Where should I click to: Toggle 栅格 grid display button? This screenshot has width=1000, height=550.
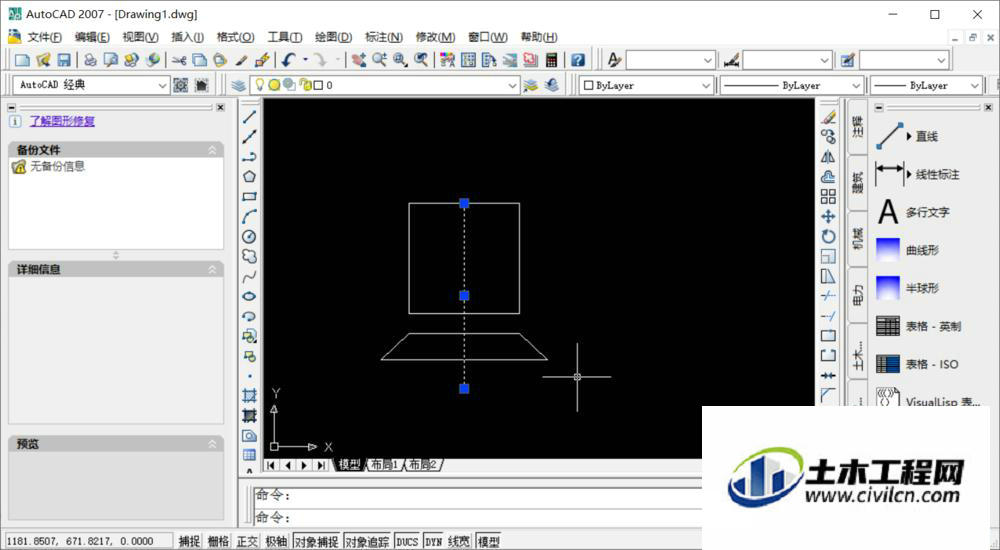218,541
